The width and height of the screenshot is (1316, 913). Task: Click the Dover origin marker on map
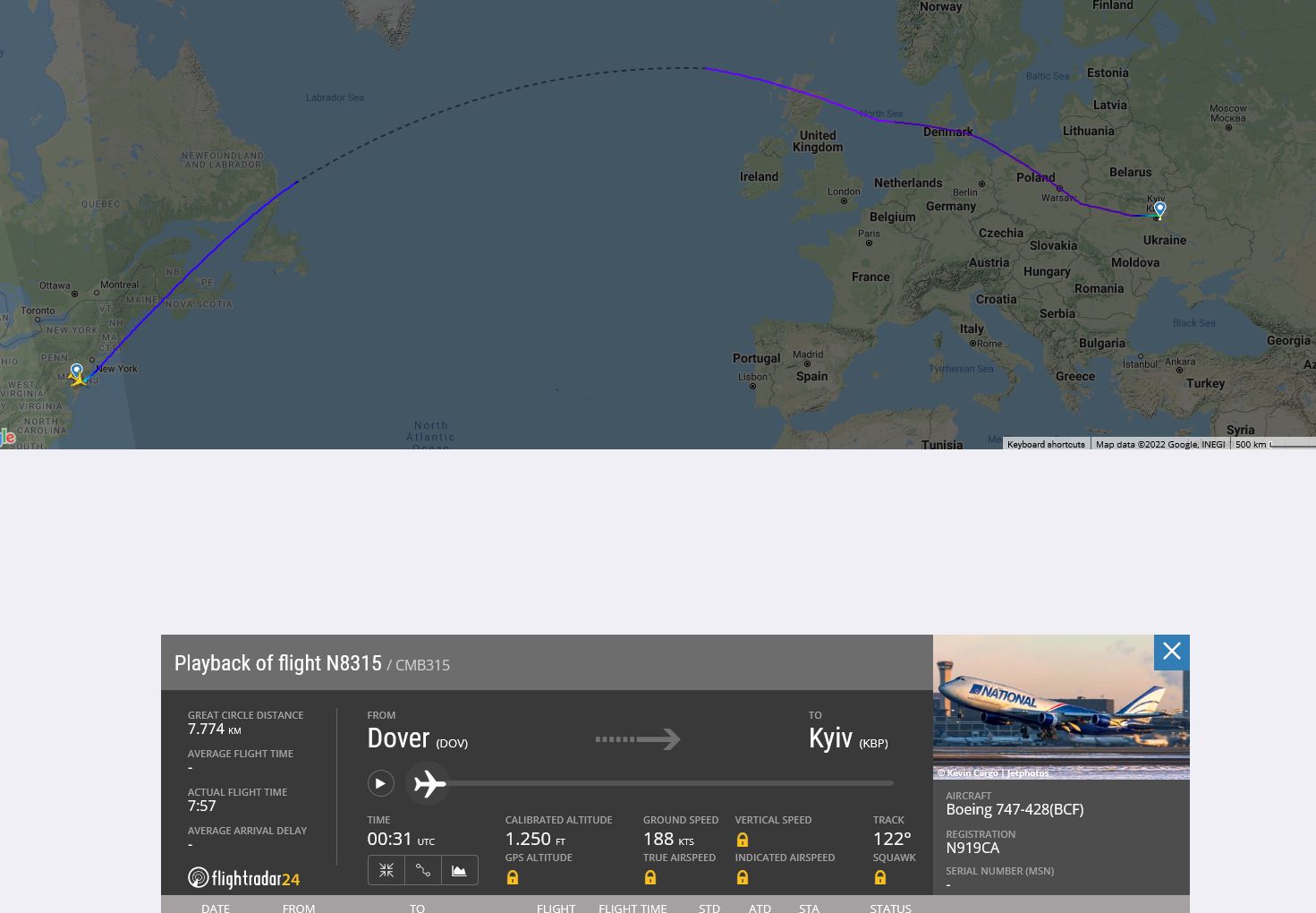pyautogui.click(x=77, y=371)
